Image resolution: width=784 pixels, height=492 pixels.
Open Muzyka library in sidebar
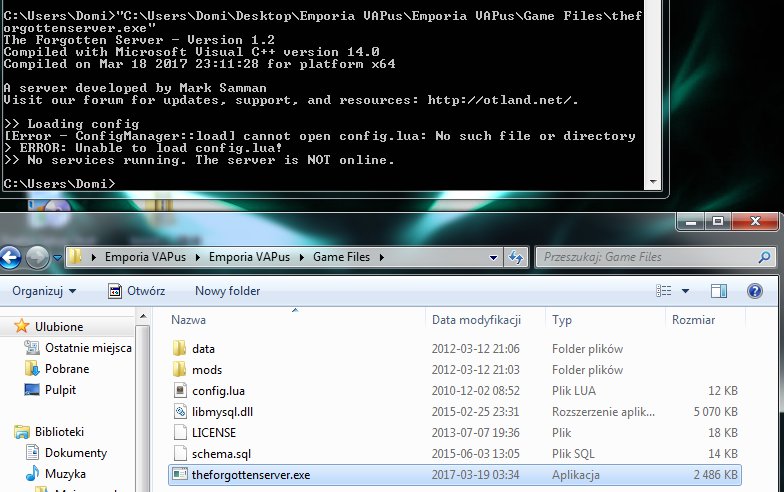coord(66,474)
